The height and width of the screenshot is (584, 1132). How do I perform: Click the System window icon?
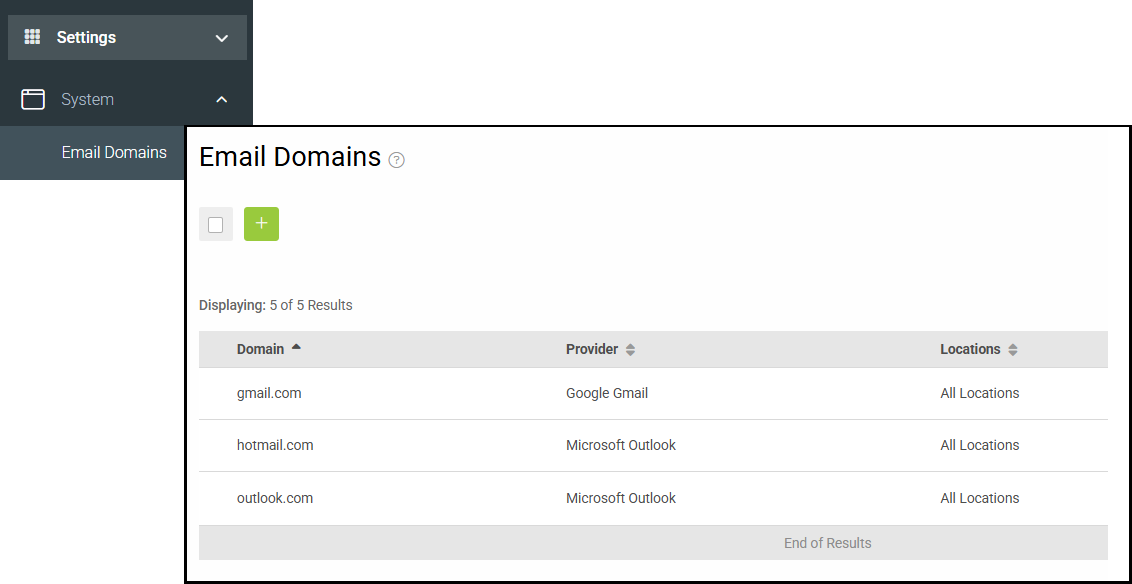coord(33,99)
